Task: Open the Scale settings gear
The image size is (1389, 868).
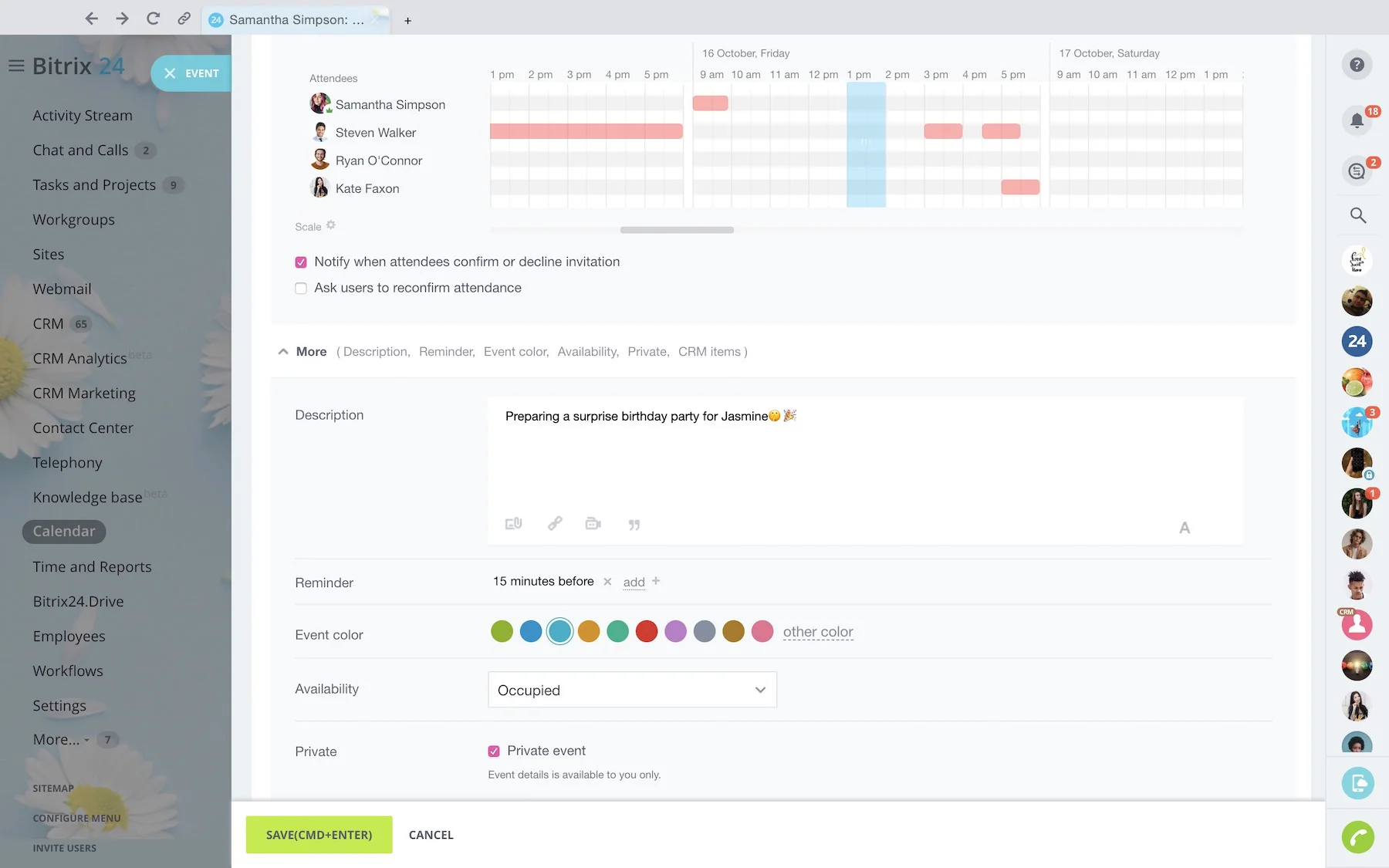Action: [x=331, y=225]
